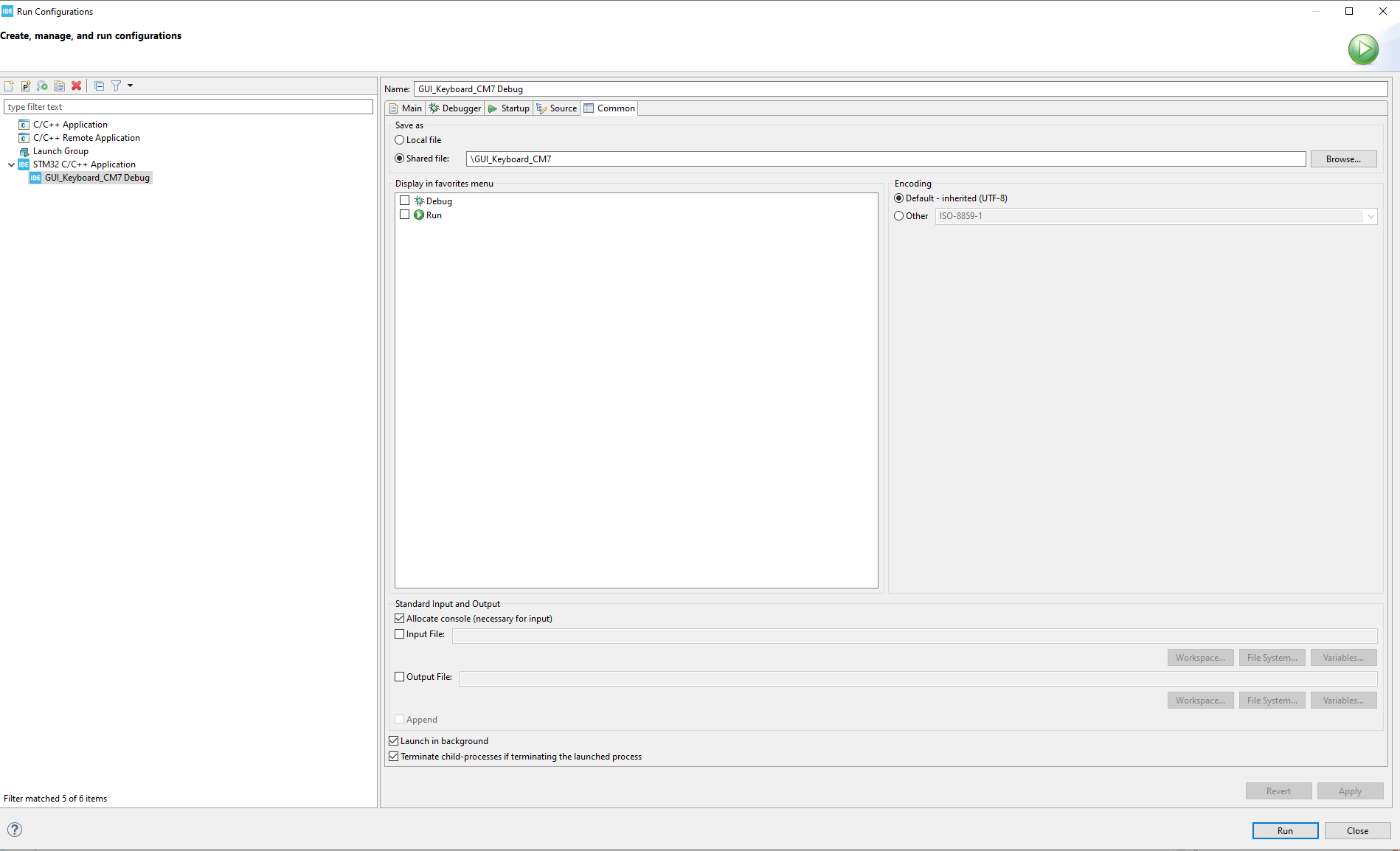Switch to the Debugger tab
This screenshot has width=1400, height=851.
point(454,108)
